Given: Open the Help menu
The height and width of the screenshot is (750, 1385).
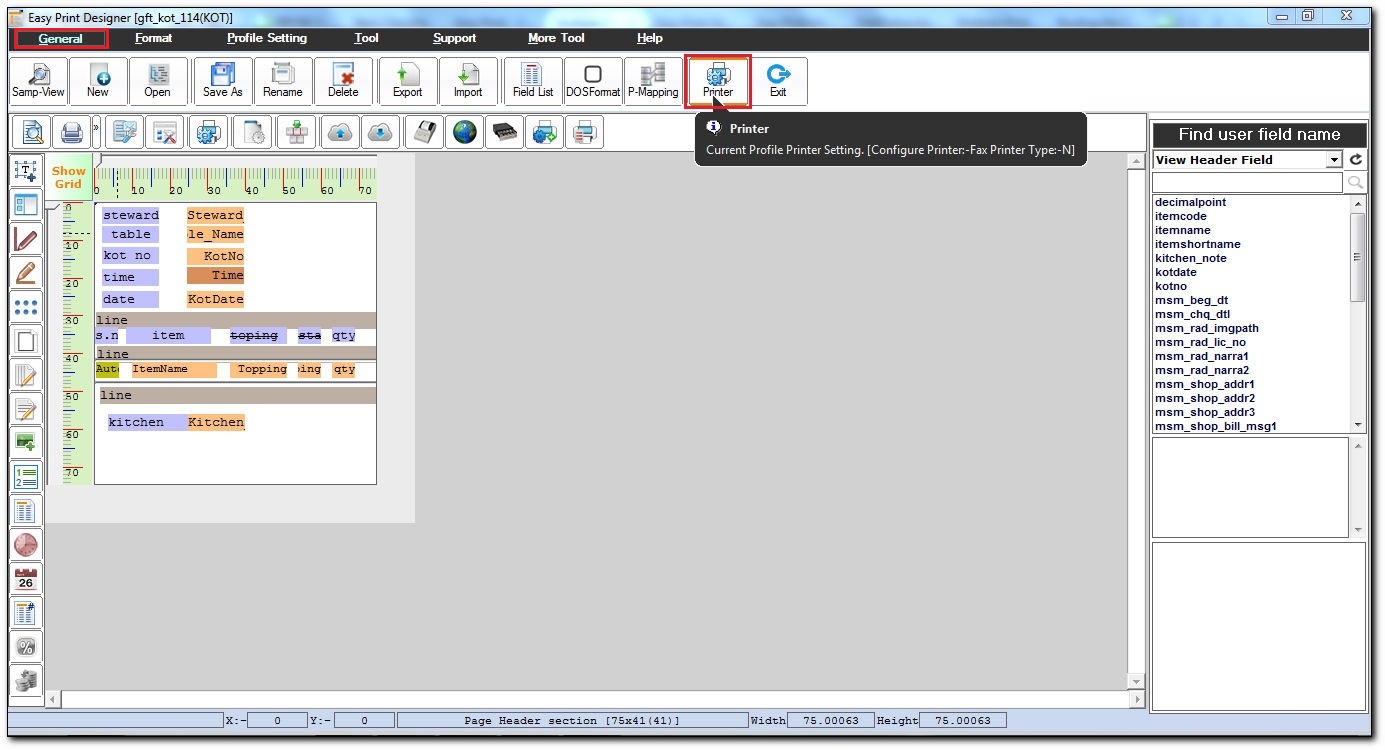Looking at the screenshot, I should [x=650, y=39].
